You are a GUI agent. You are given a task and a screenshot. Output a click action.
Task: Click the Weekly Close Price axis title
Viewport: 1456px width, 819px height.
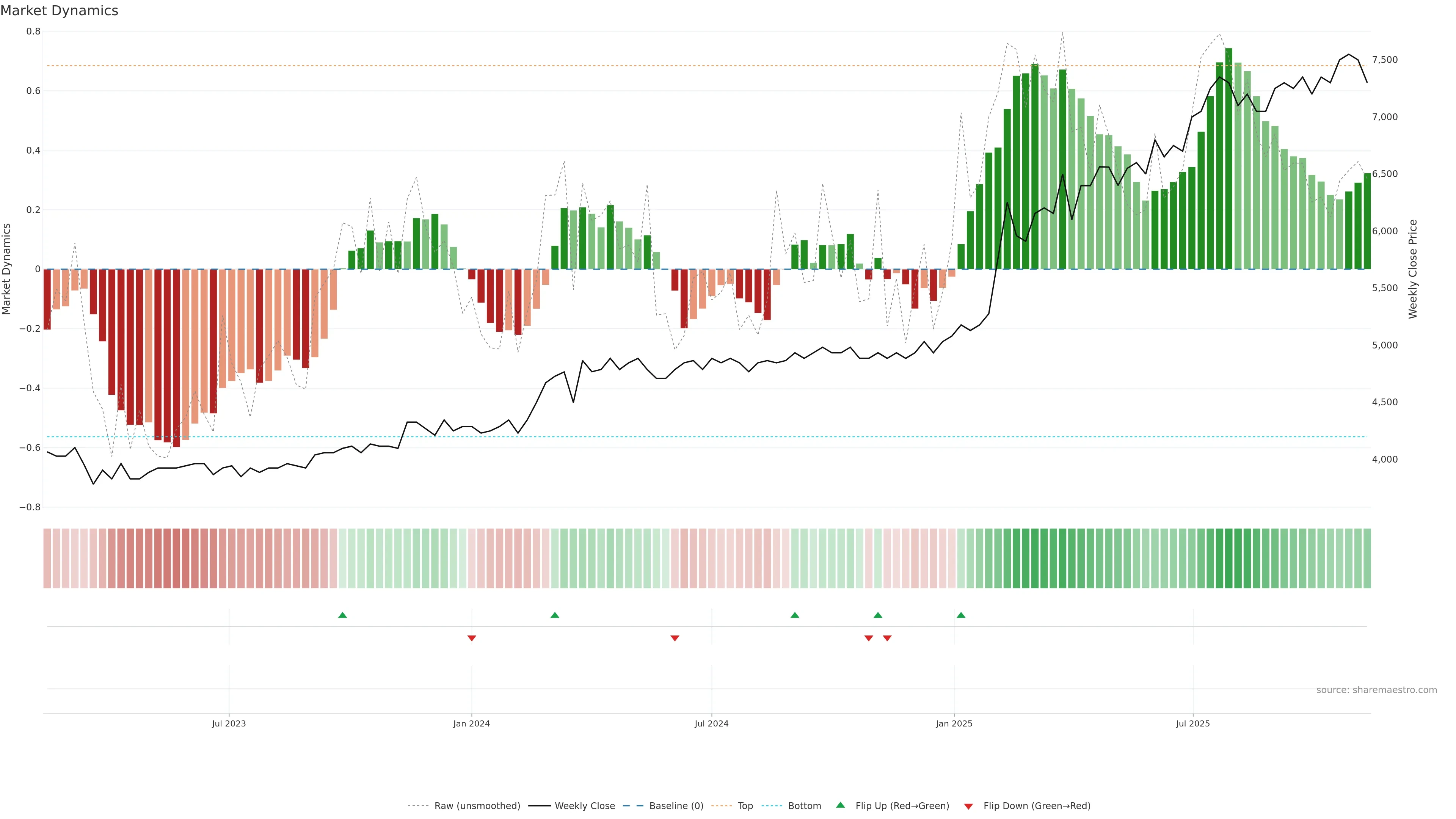[1412, 269]
